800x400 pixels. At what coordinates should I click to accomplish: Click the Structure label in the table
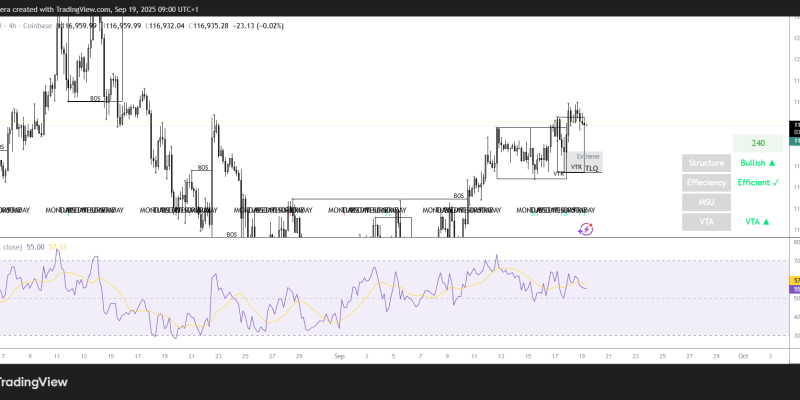(x=706, y=163)
